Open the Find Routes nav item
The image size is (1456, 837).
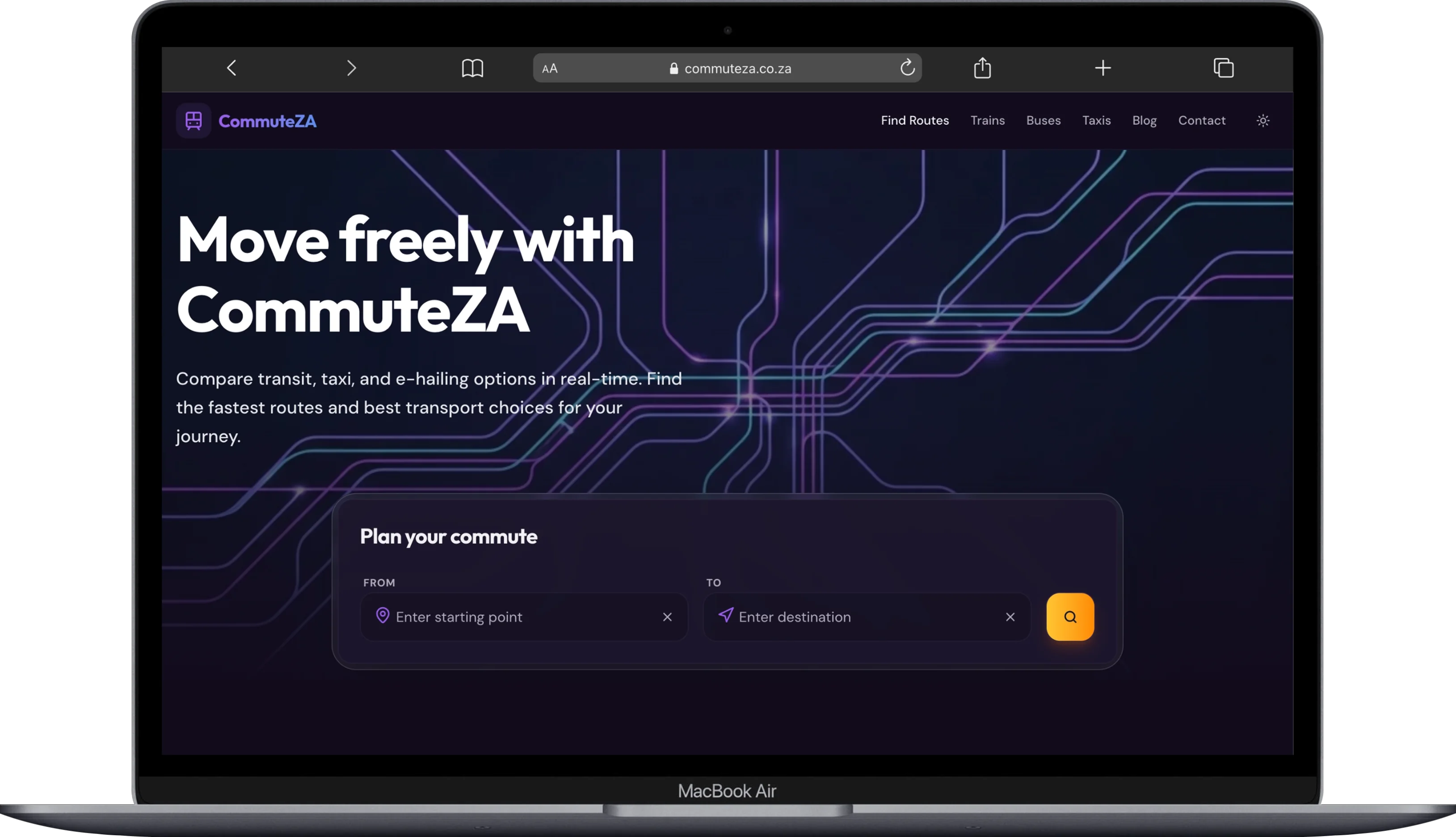click(915, 121)
